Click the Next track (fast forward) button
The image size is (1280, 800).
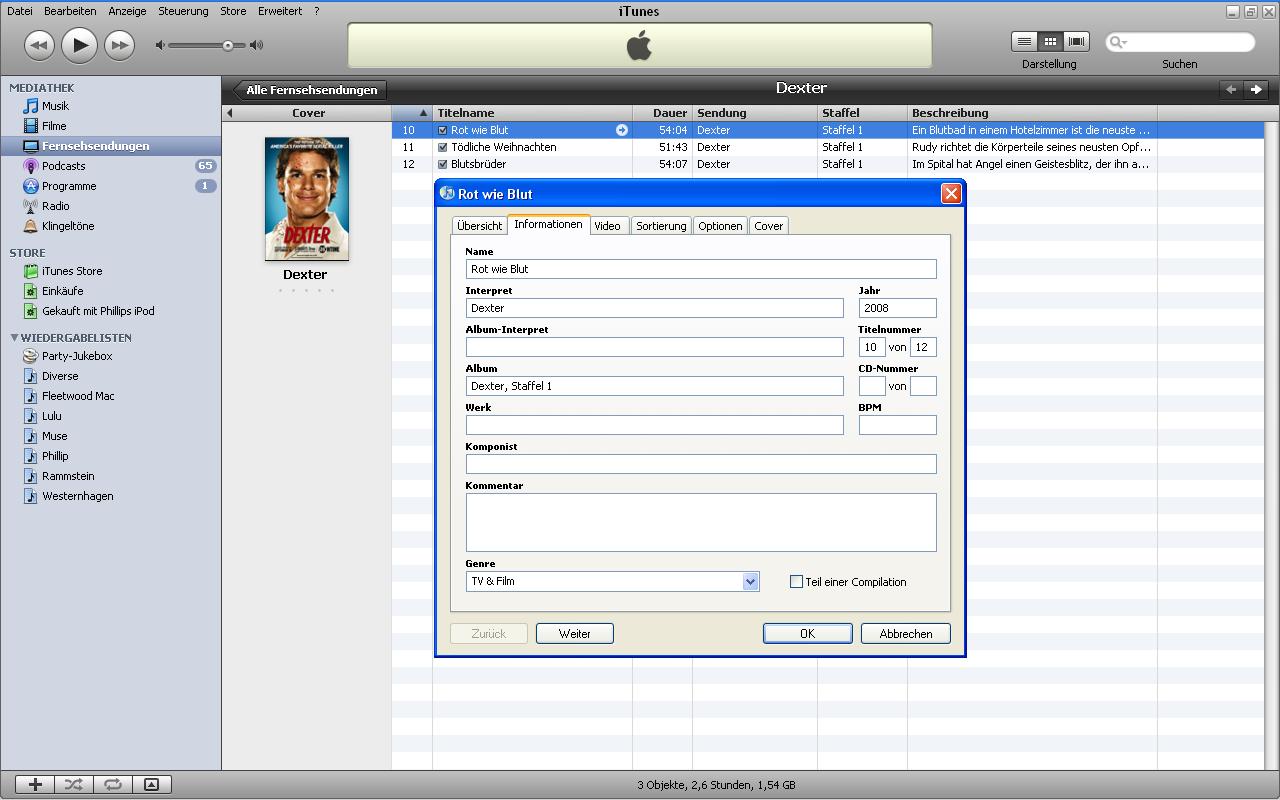tap(119, 45)
